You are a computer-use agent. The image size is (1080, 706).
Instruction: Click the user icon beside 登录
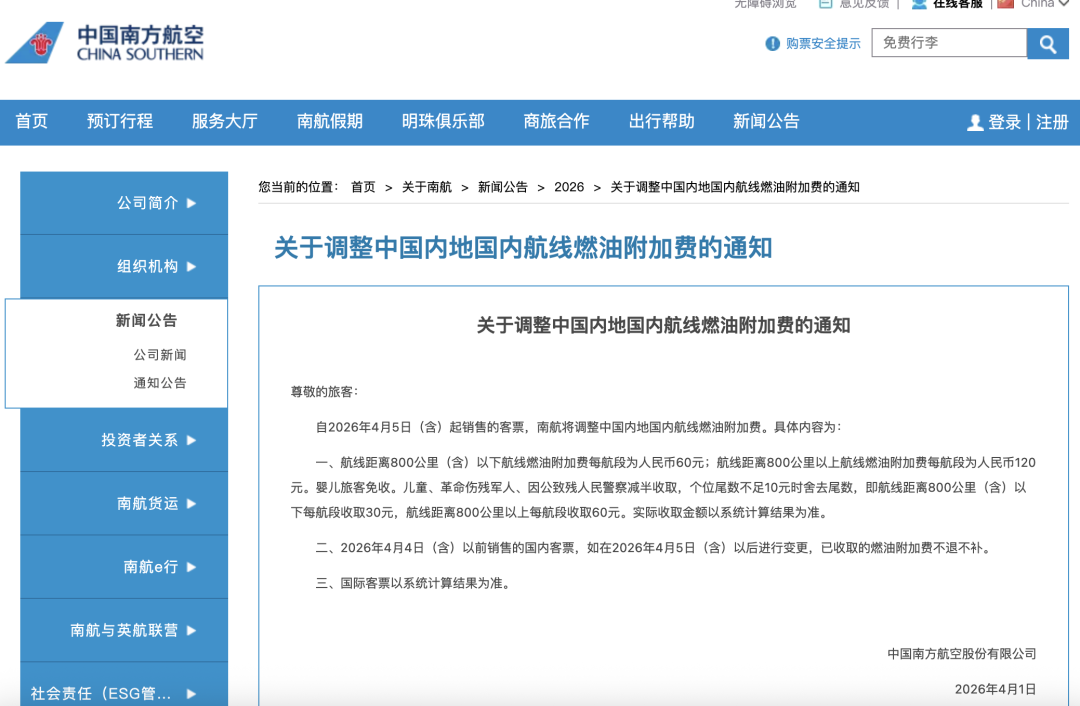coord(975,122)
